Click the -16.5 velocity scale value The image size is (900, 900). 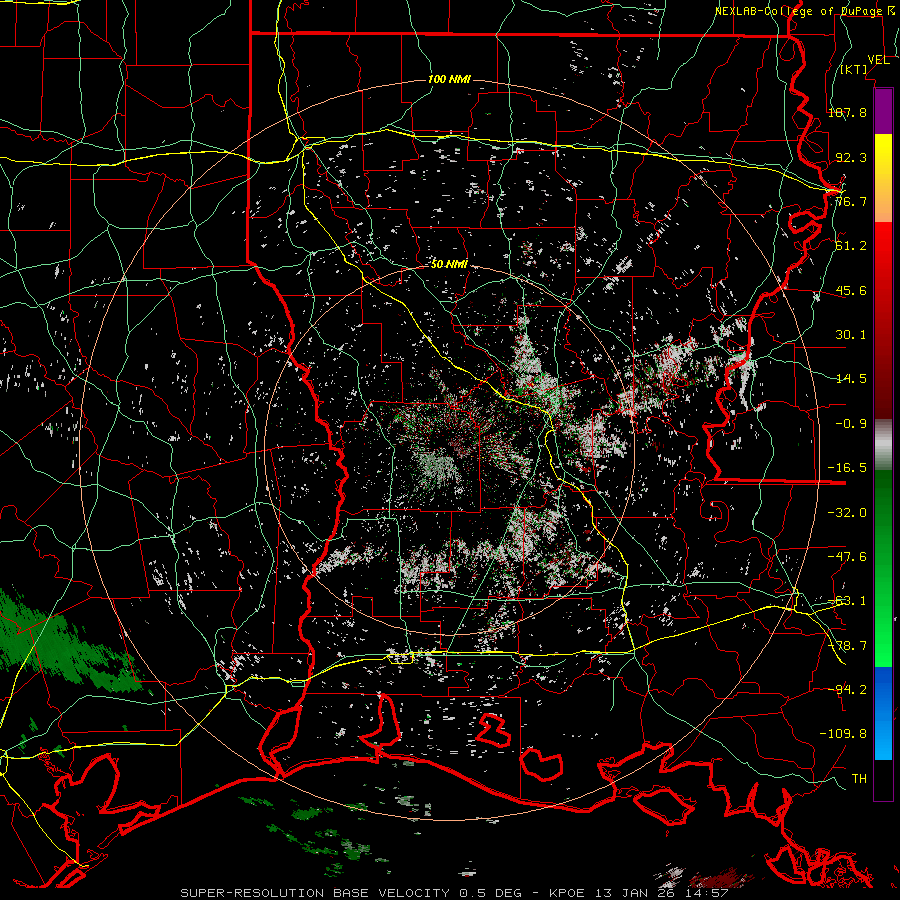[x=847, y=468]
